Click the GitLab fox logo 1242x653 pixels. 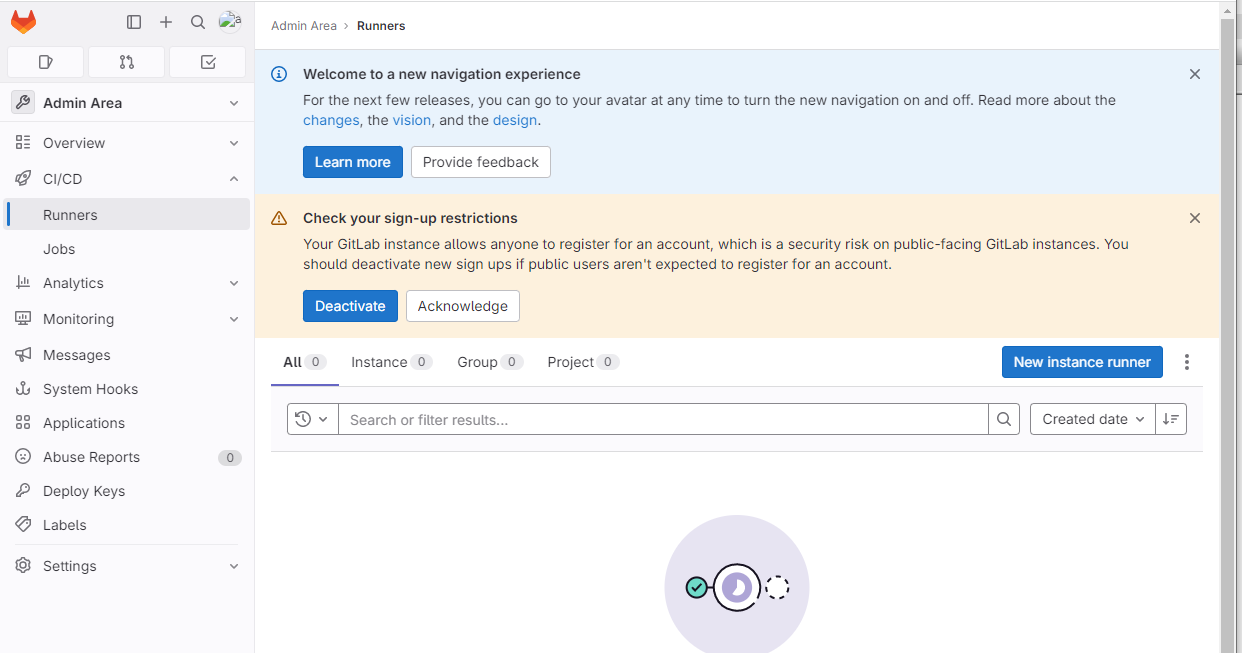point(23,21)
